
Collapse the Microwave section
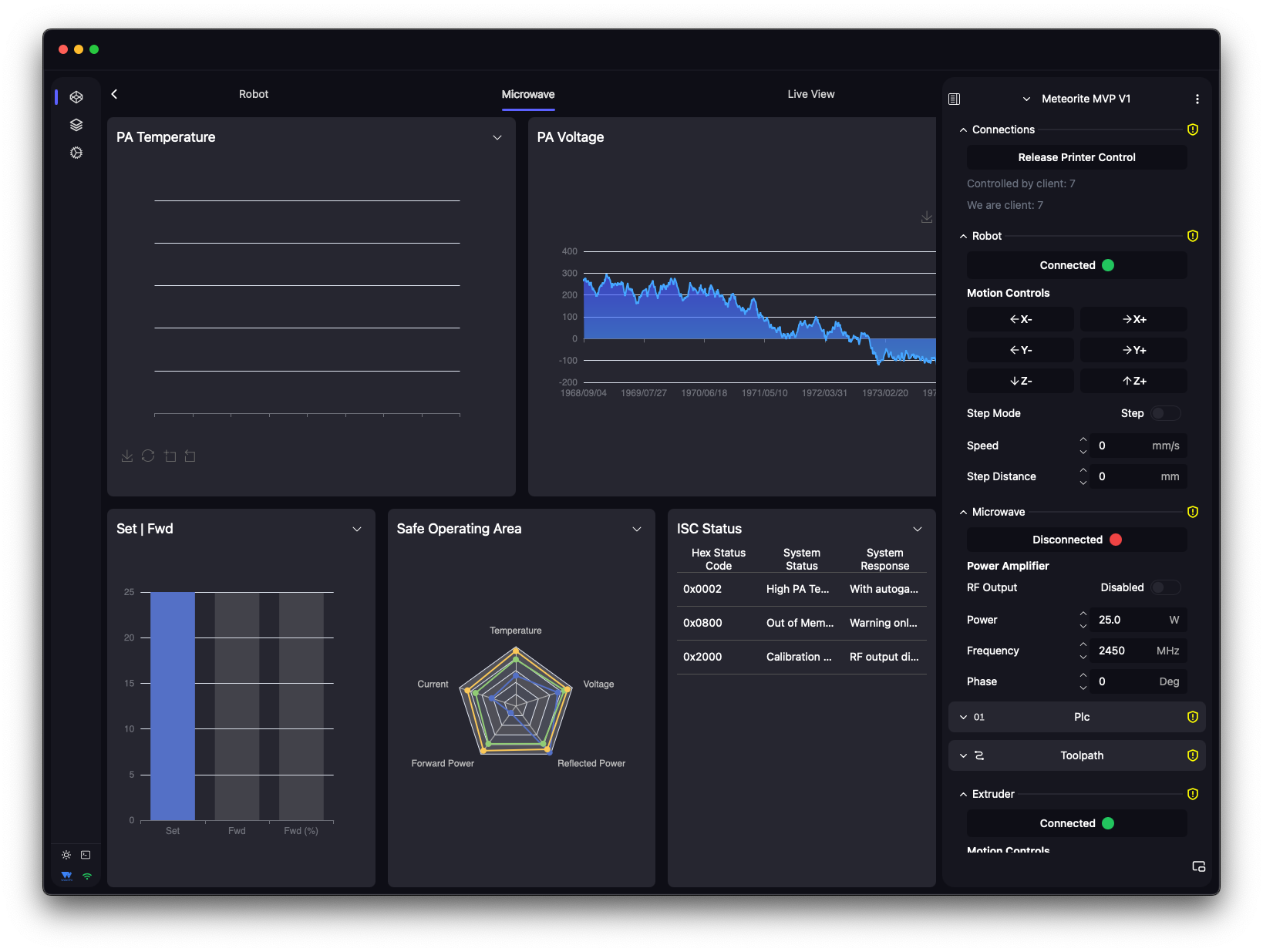tap(963, 512)
